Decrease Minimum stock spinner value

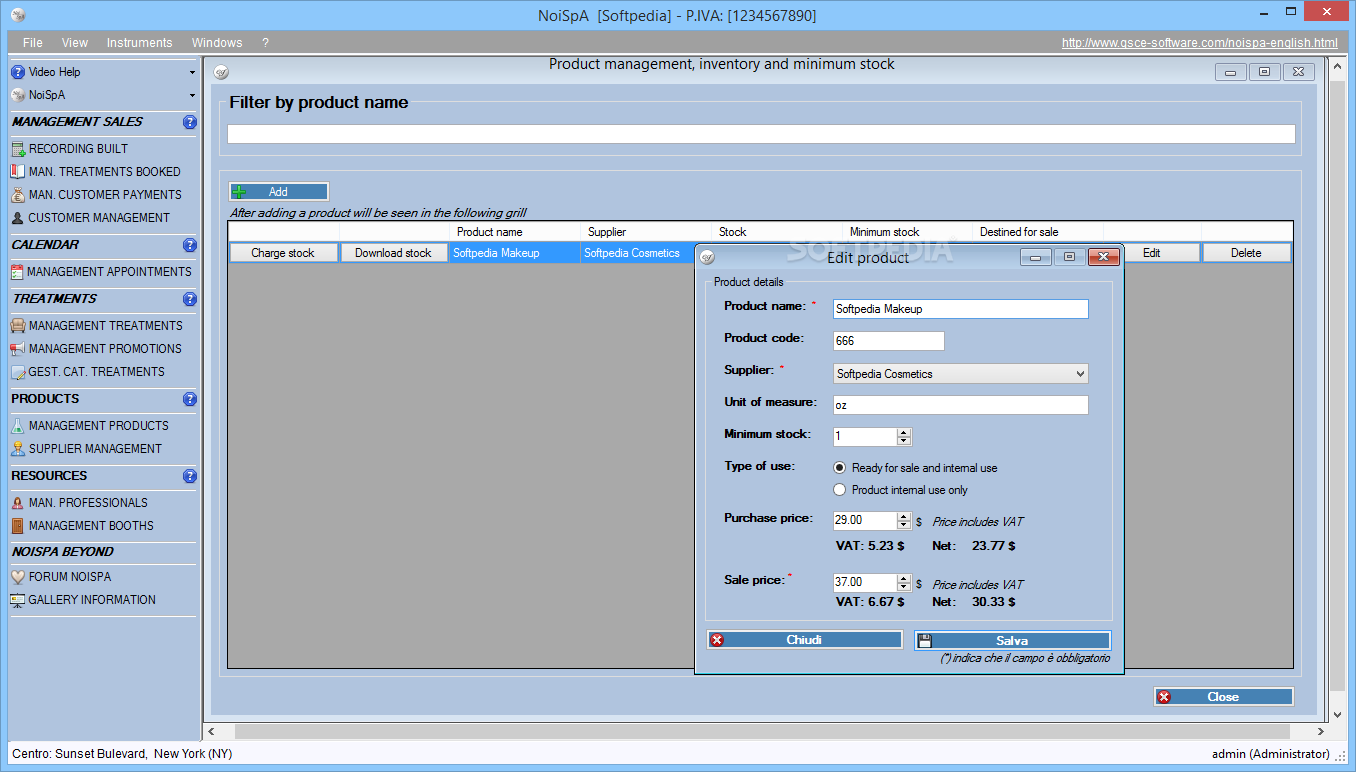click(904, 441)
